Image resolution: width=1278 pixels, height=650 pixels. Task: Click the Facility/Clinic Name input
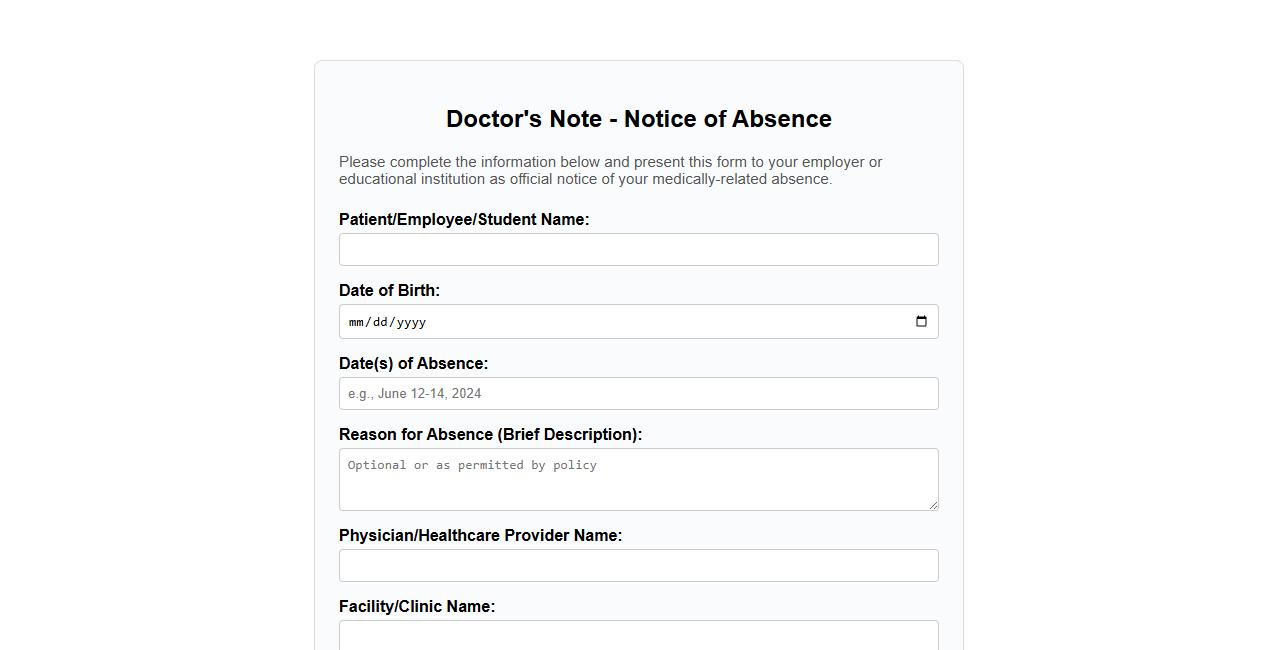[x=638, y=636]
